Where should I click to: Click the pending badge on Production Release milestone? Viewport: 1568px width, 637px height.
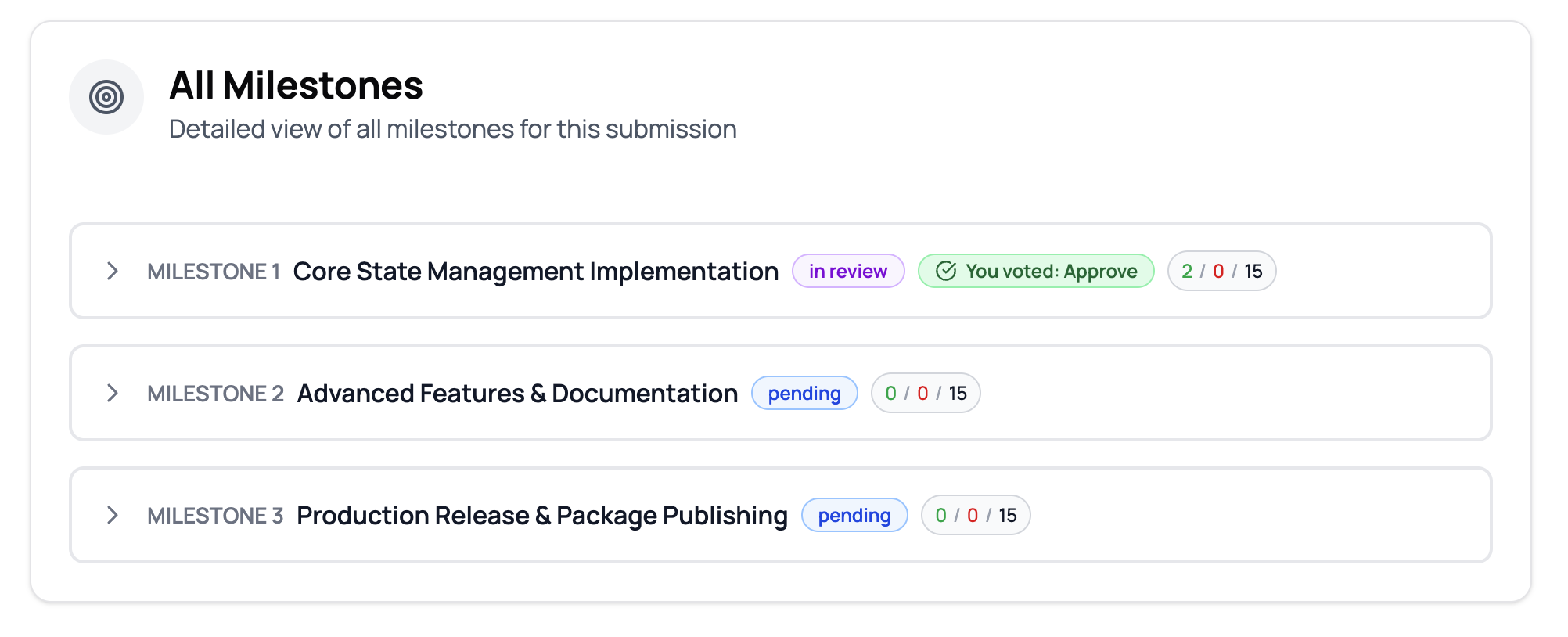(x=854, y=515)
